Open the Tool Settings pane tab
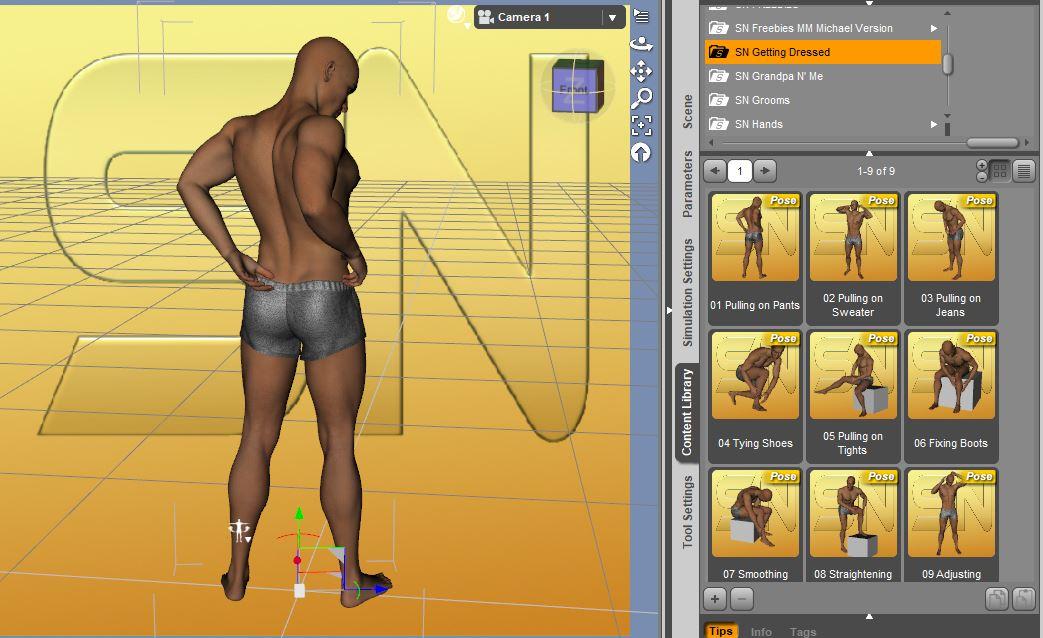 (x=687, y=512)
